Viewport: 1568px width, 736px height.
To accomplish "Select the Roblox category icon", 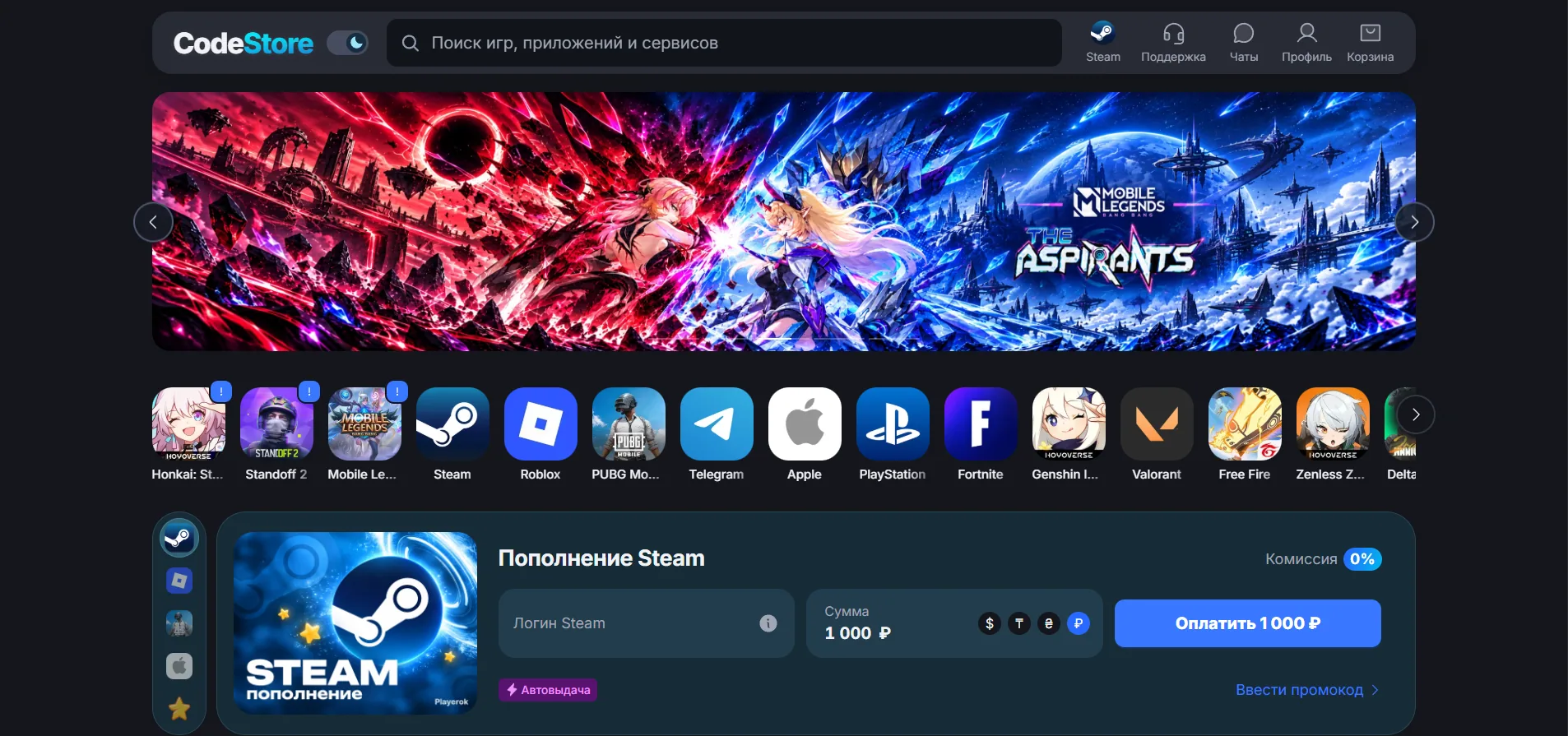I will (540, 424).
